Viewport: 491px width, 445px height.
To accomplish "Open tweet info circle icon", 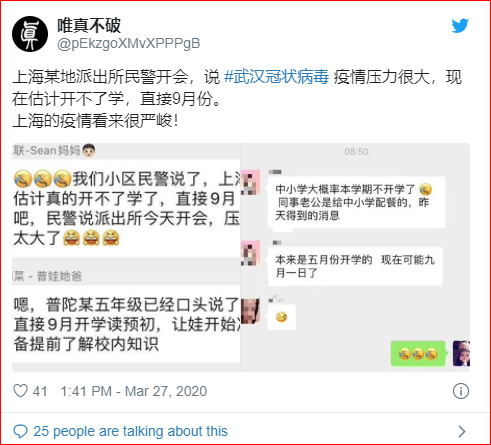I will [x=461, y=391].
